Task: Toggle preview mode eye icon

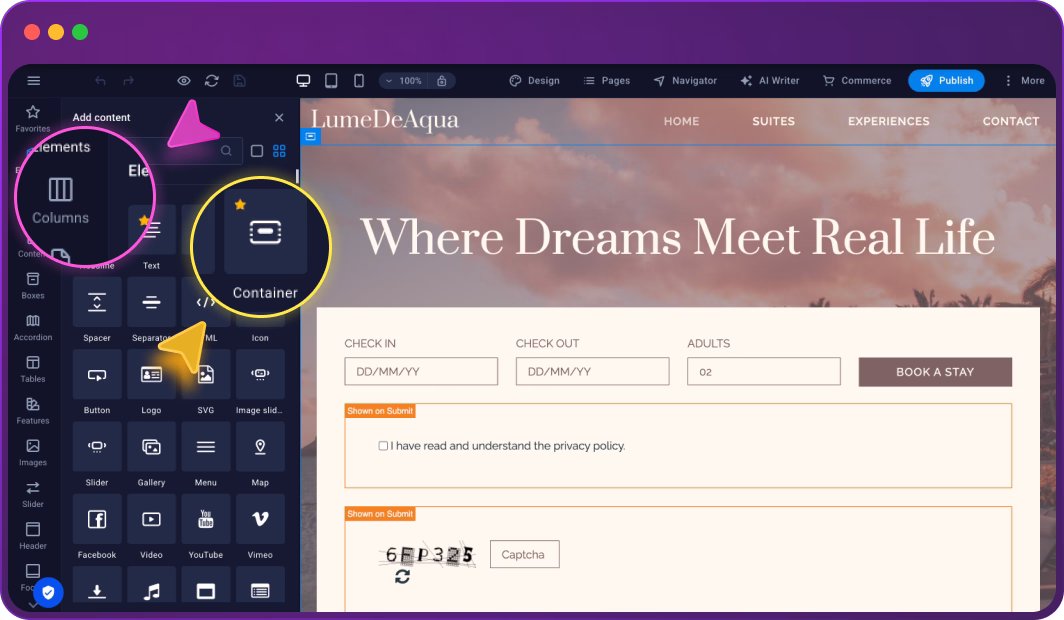Action: coord(184,81)
